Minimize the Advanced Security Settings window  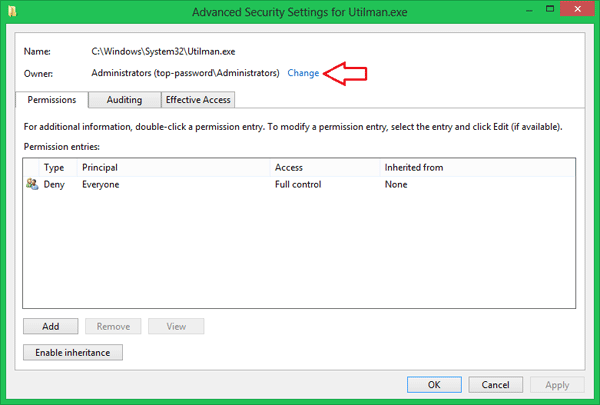[x=529, y=10]
